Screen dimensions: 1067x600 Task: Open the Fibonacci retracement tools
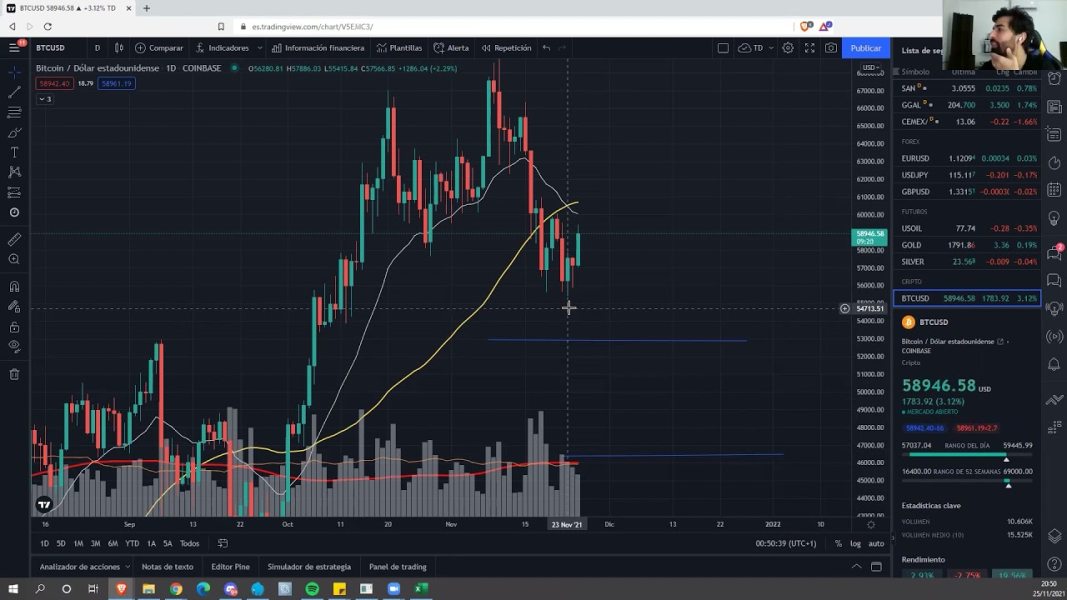[14, 112]
